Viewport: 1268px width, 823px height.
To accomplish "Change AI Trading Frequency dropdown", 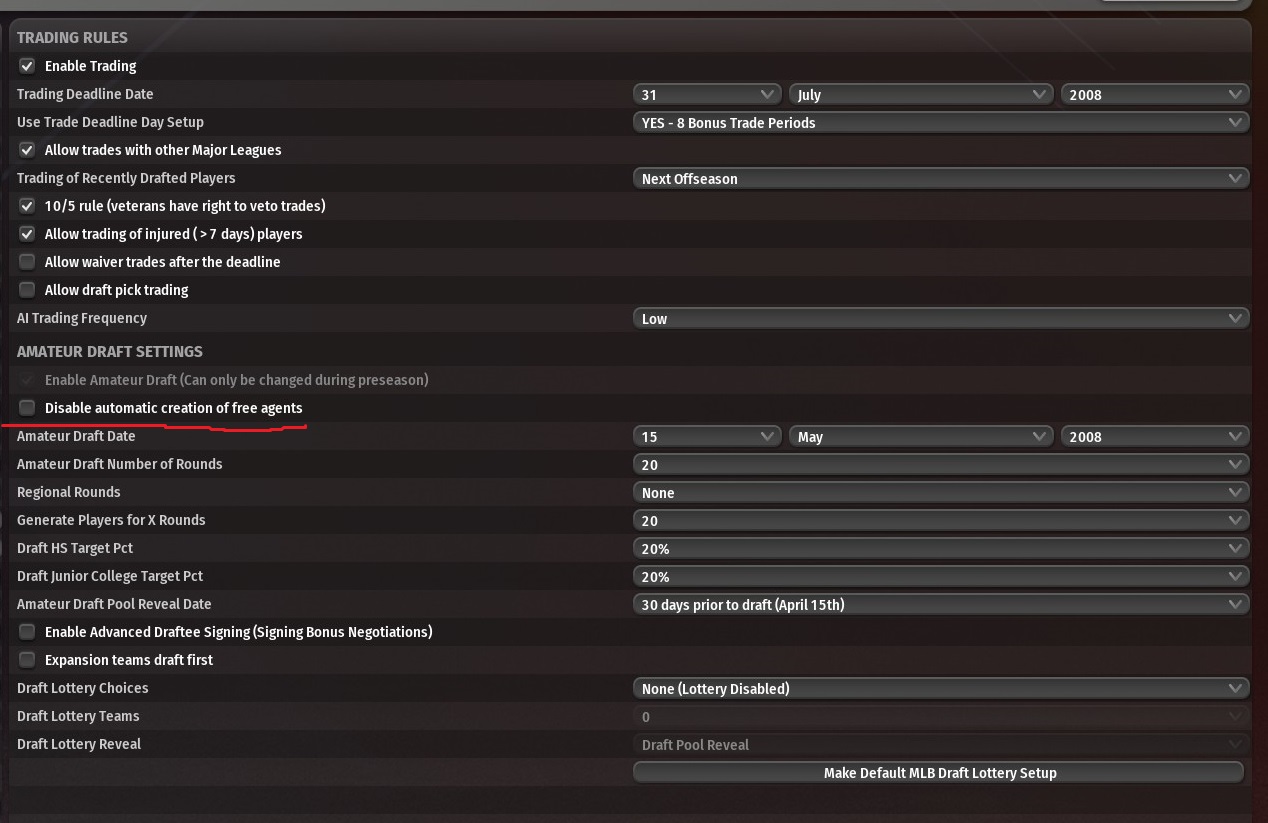I will click(x=940, y=319).
